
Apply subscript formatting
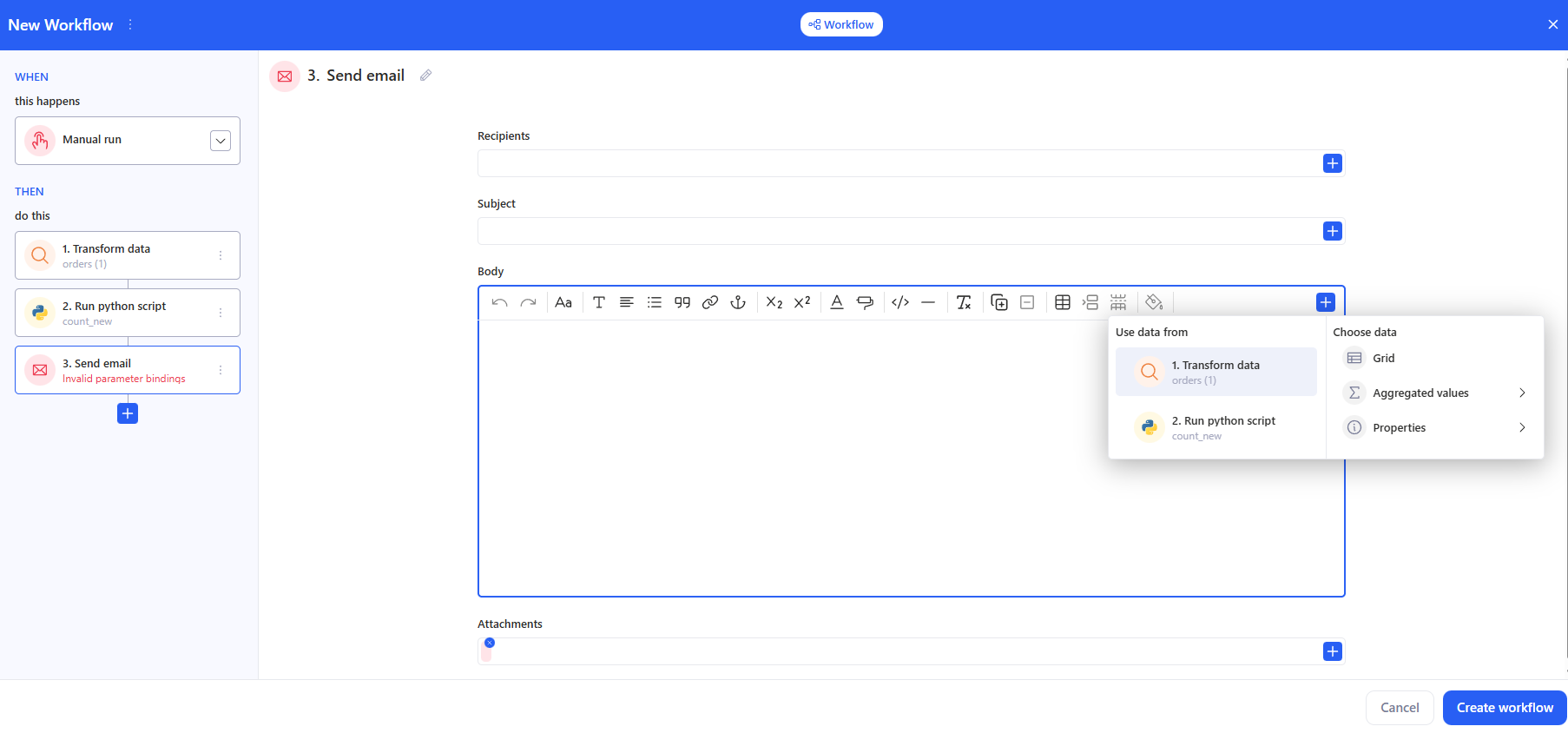(x=774, y=302)
